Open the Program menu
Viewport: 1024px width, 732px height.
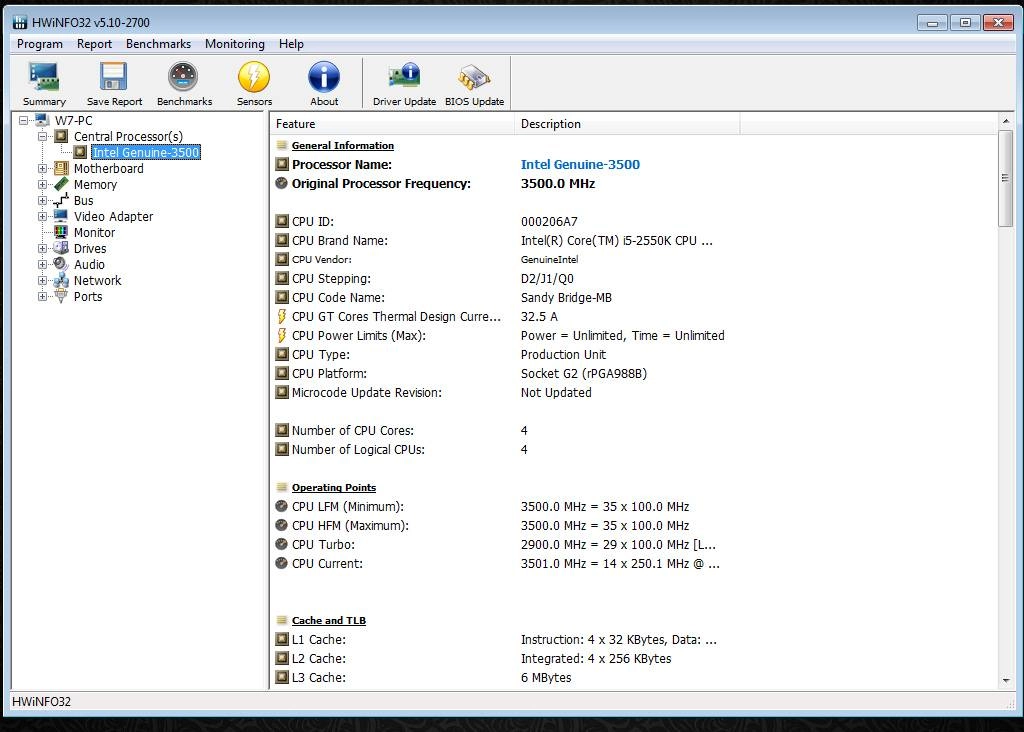[x=40, y=44]
